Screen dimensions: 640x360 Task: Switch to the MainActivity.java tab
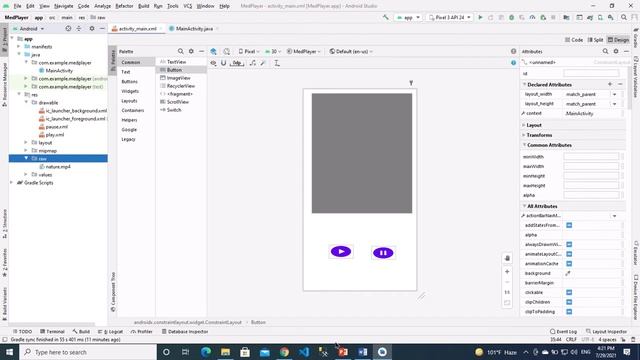(x=194, y=29)
